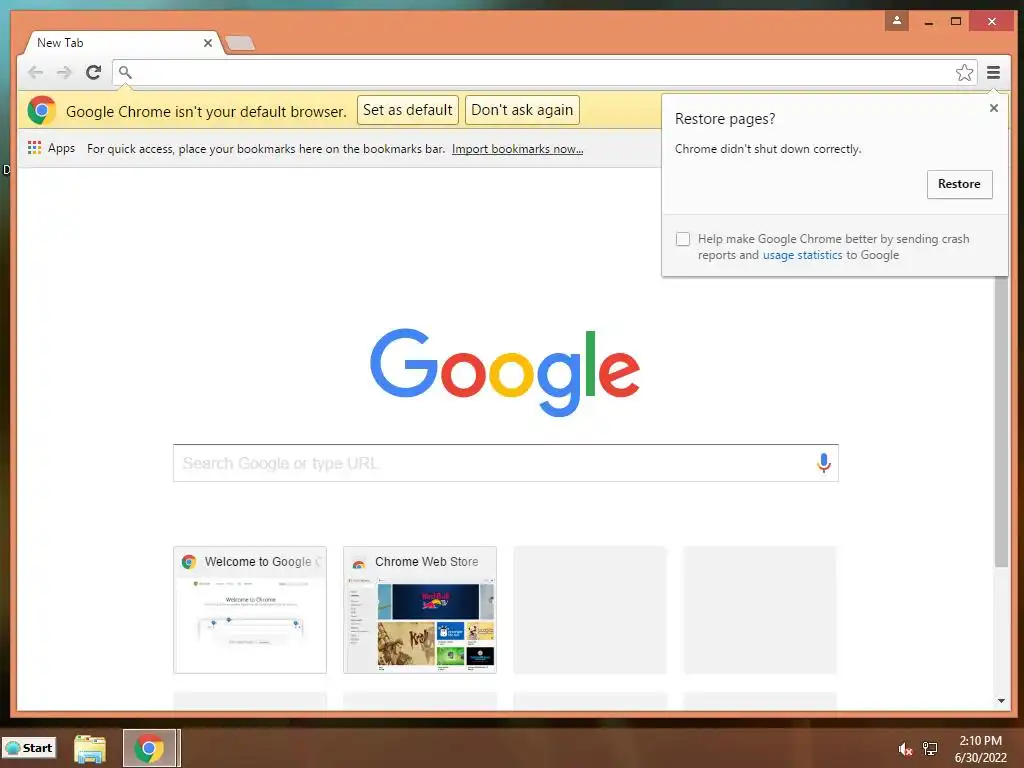Enable sending crash reports checkbox
This screenshot has height=768, width=1024.
pos(682,239)
